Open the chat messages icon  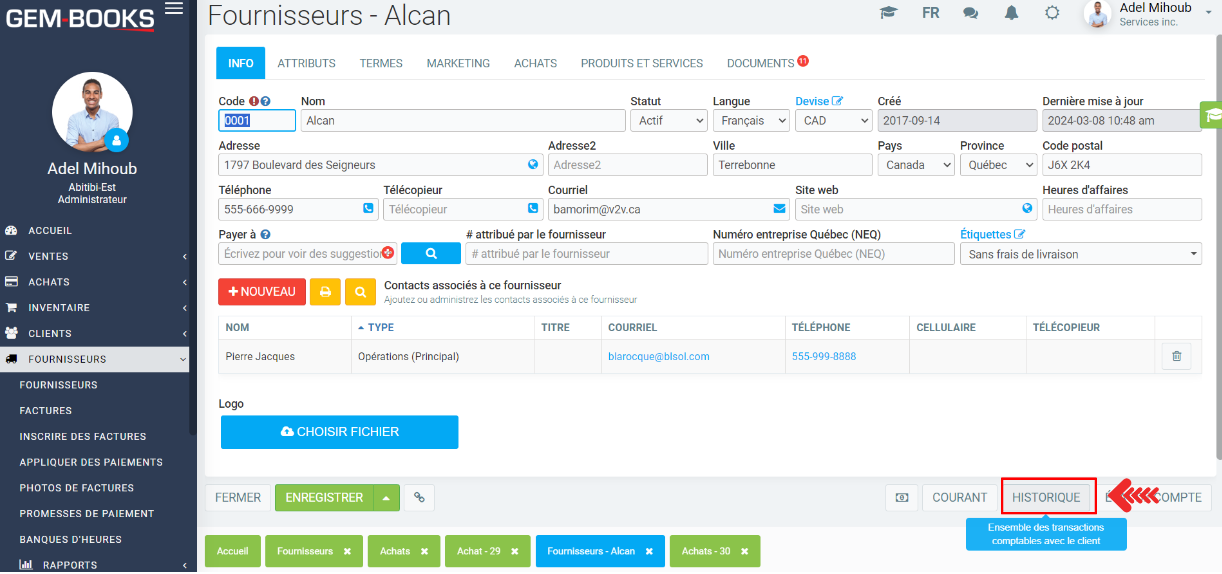(970, 13)
